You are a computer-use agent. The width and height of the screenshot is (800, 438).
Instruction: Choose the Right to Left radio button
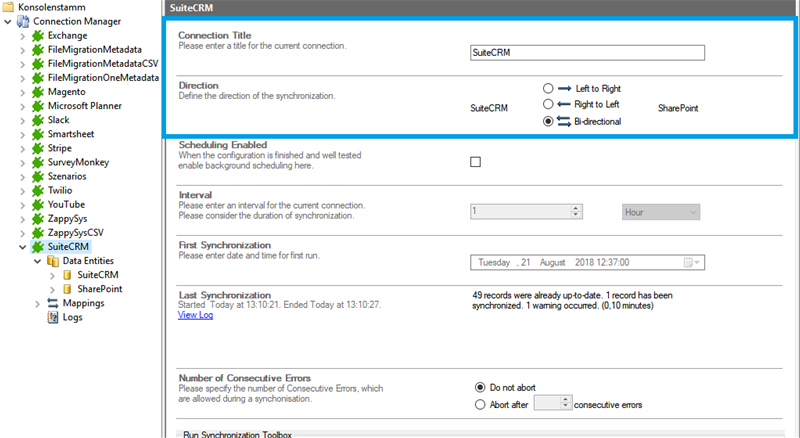pyautogui.click(x=548, y=104)
